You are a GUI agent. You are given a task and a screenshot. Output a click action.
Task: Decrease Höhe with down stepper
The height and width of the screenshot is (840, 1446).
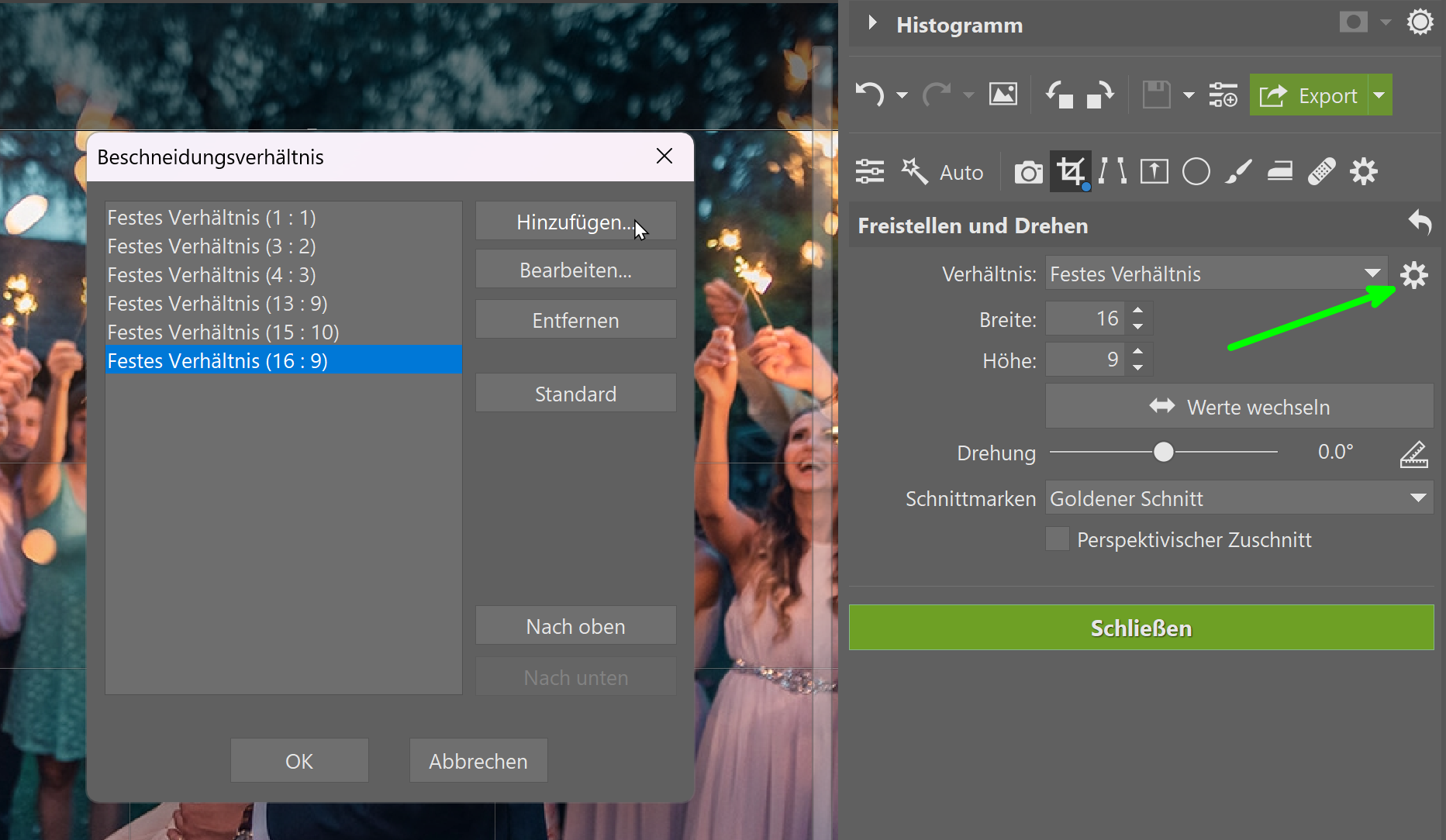1138,368
